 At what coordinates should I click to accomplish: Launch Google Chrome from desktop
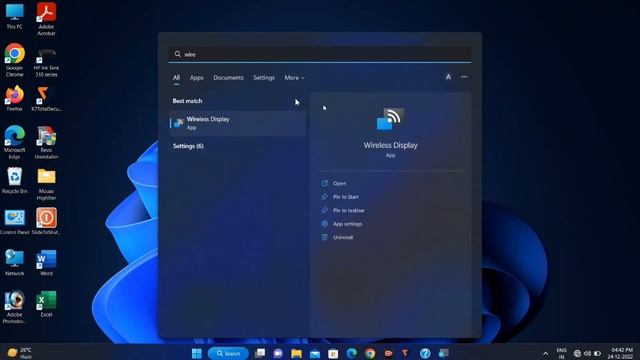tap(15, 60)
